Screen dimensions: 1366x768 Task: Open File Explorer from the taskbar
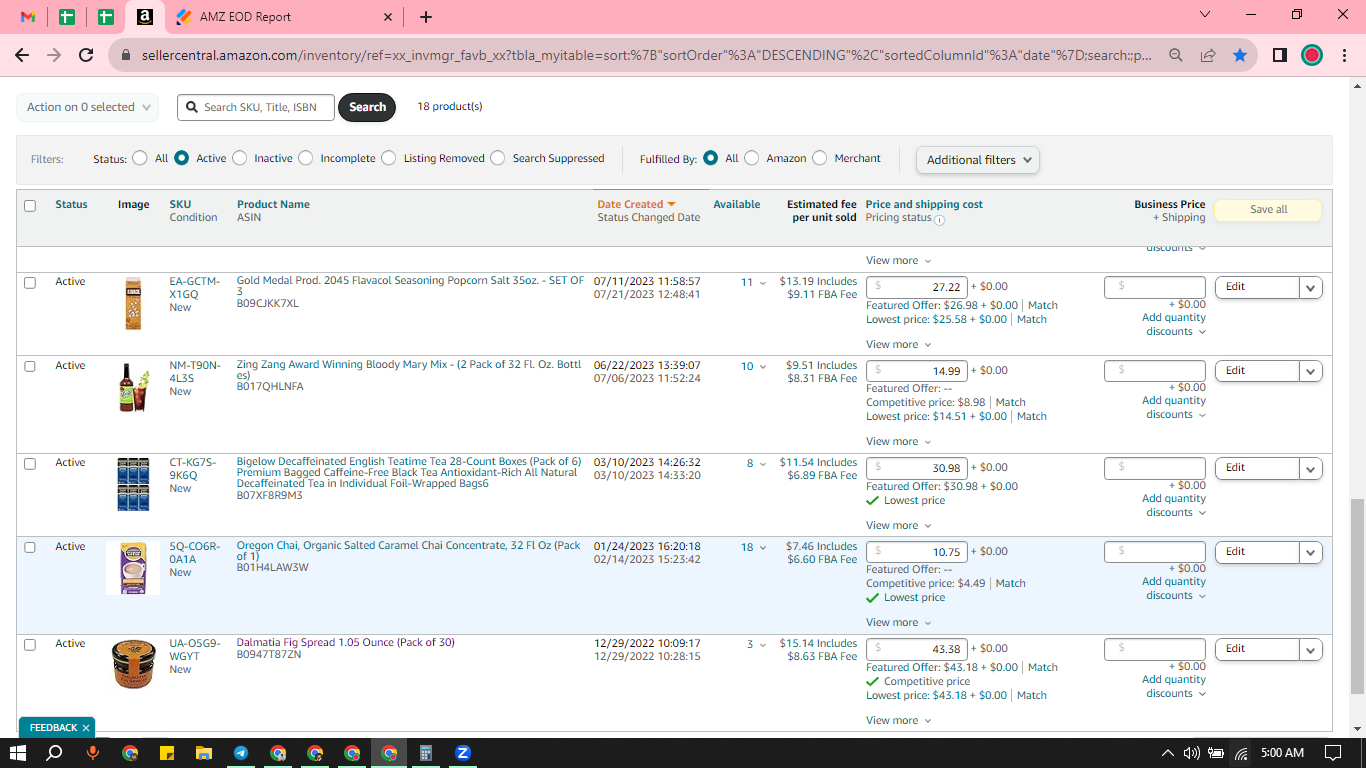pyautogui.click(x=204, y=753)
